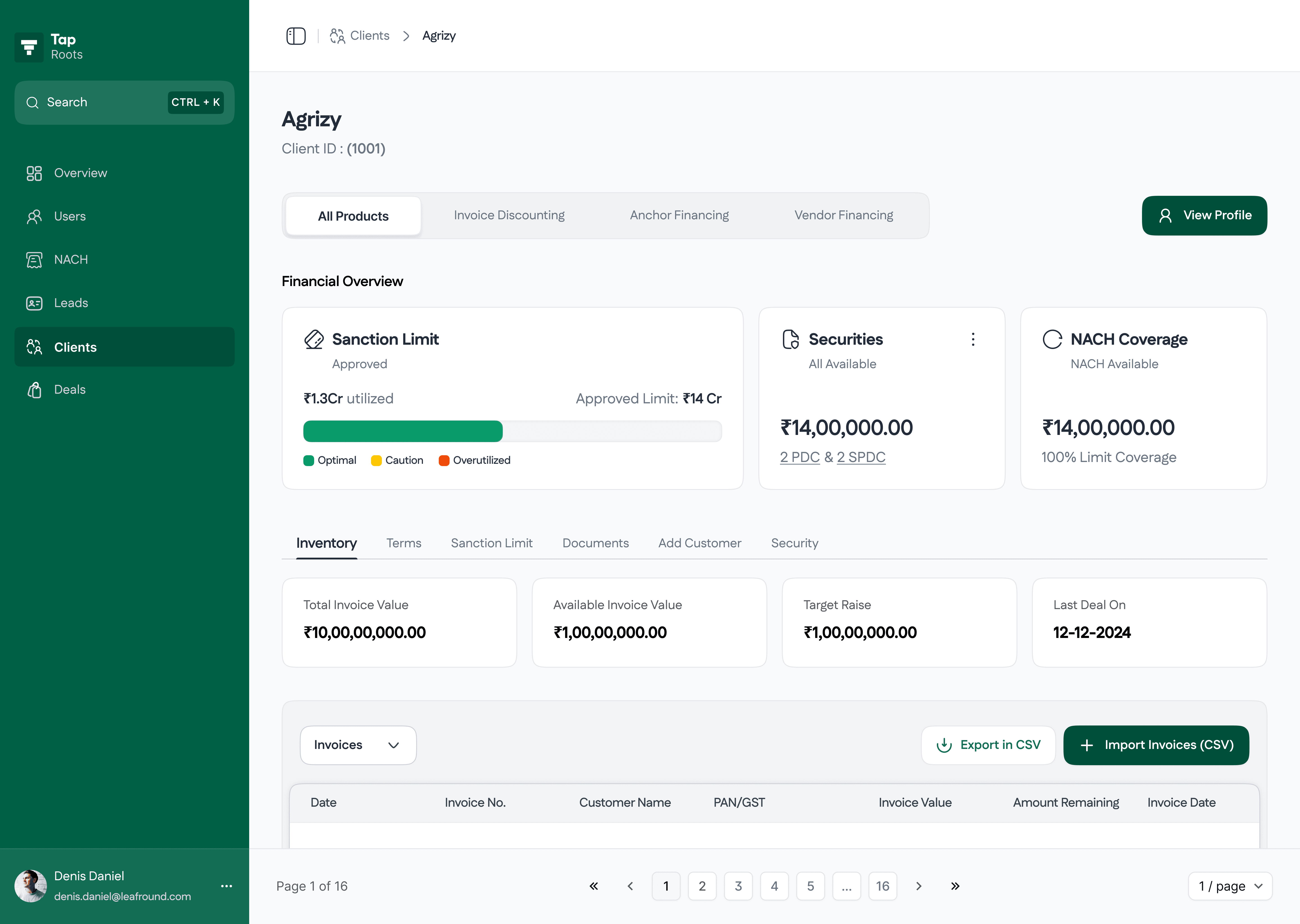The height and width of the screenshot is (924, 1300).
Task: Click the sanction limit utilization bar
Action: 512,431
